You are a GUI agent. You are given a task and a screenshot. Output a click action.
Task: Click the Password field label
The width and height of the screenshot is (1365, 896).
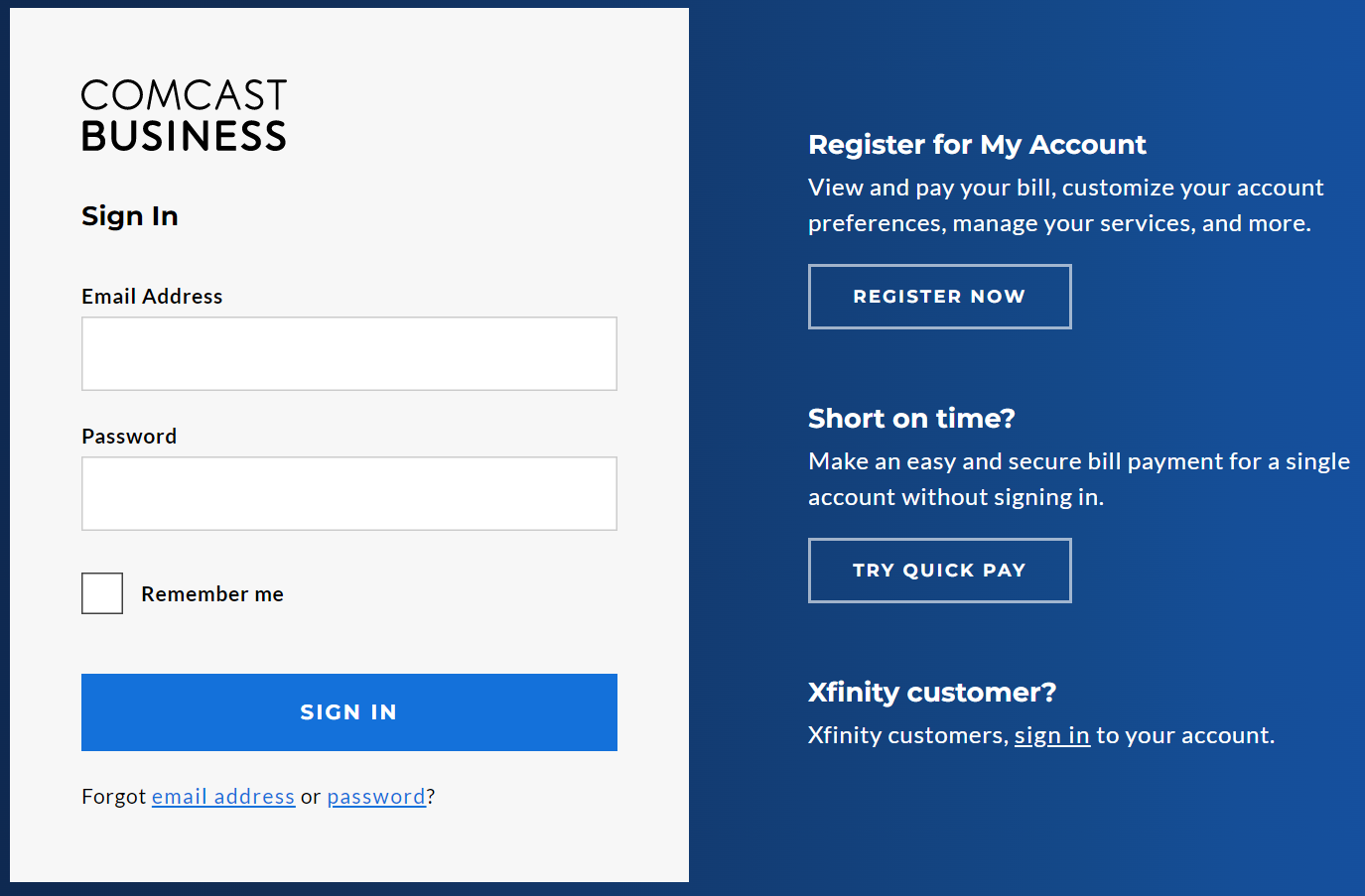(x=129, y=436)
